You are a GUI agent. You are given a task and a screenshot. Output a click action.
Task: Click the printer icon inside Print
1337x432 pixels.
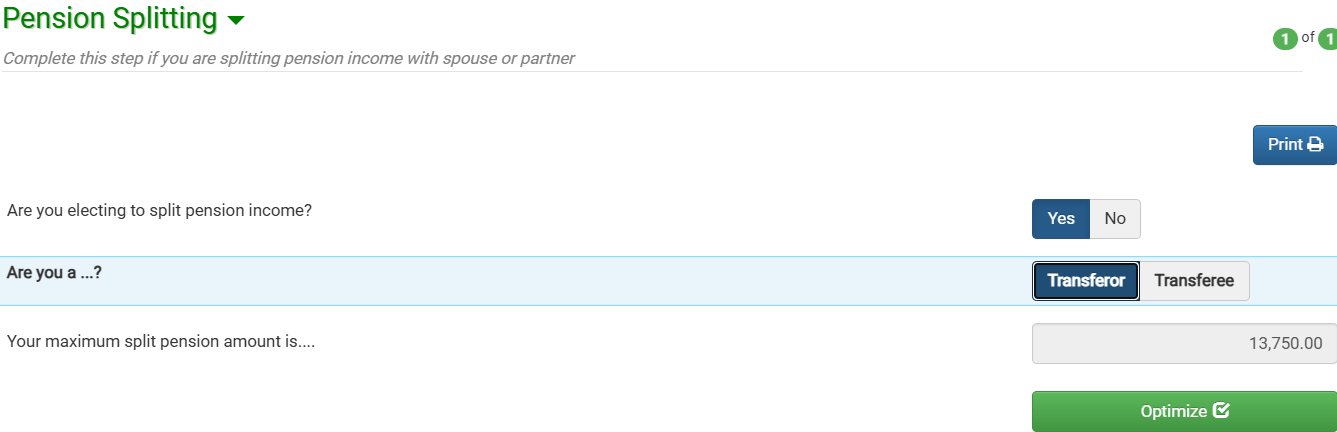[x=1315, y=144]
